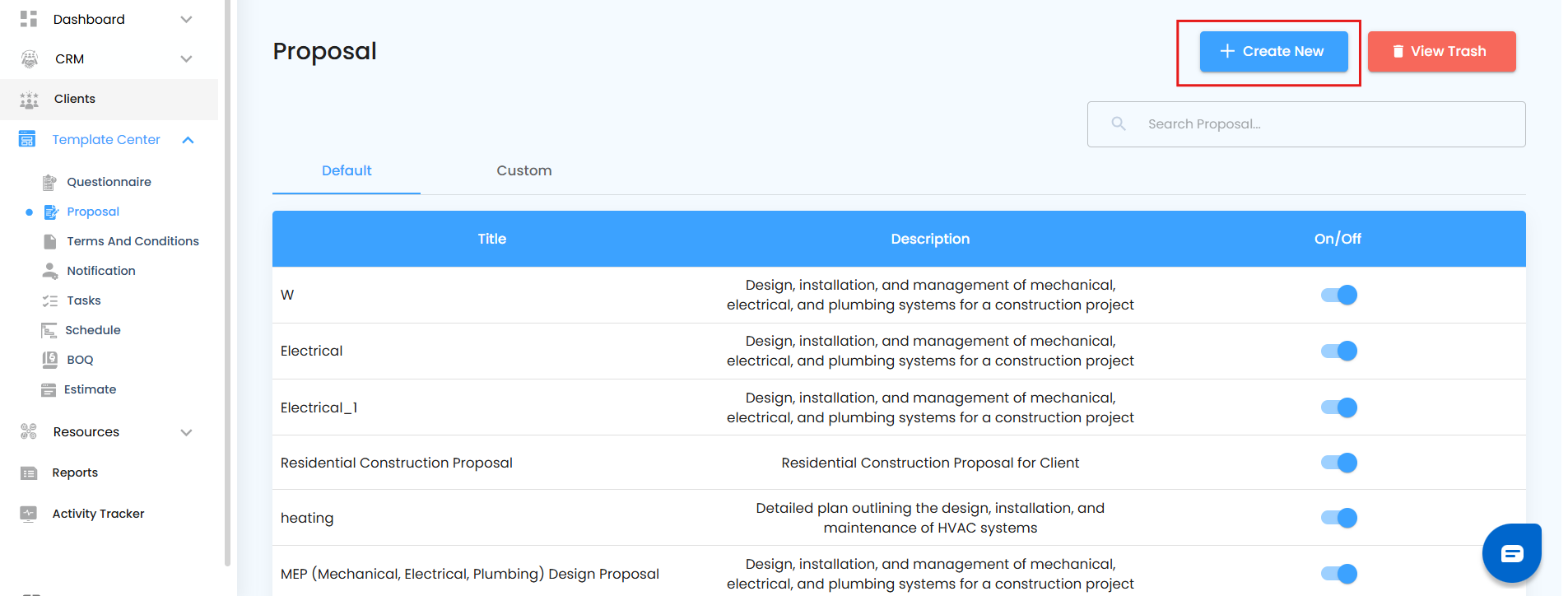Expand the Dashboard menu chevron
Image resolution: width=1568 pixels, height=596 pixels.
tap(187, 20)
